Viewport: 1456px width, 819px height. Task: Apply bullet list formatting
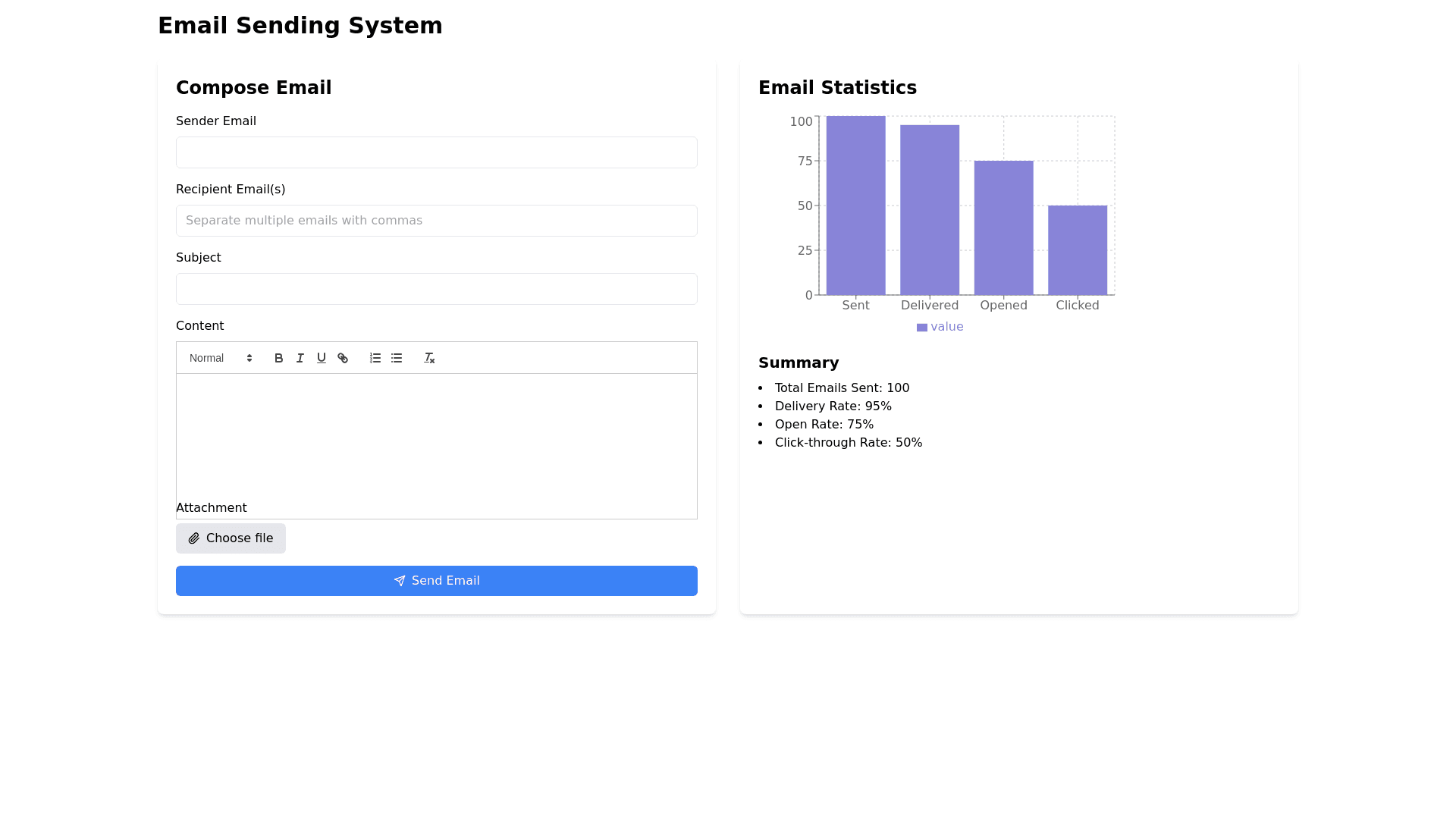(397, 358)
